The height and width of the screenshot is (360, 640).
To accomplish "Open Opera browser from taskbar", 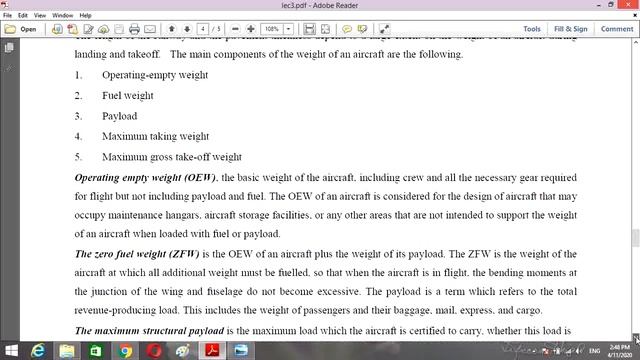I will (154, 351).
